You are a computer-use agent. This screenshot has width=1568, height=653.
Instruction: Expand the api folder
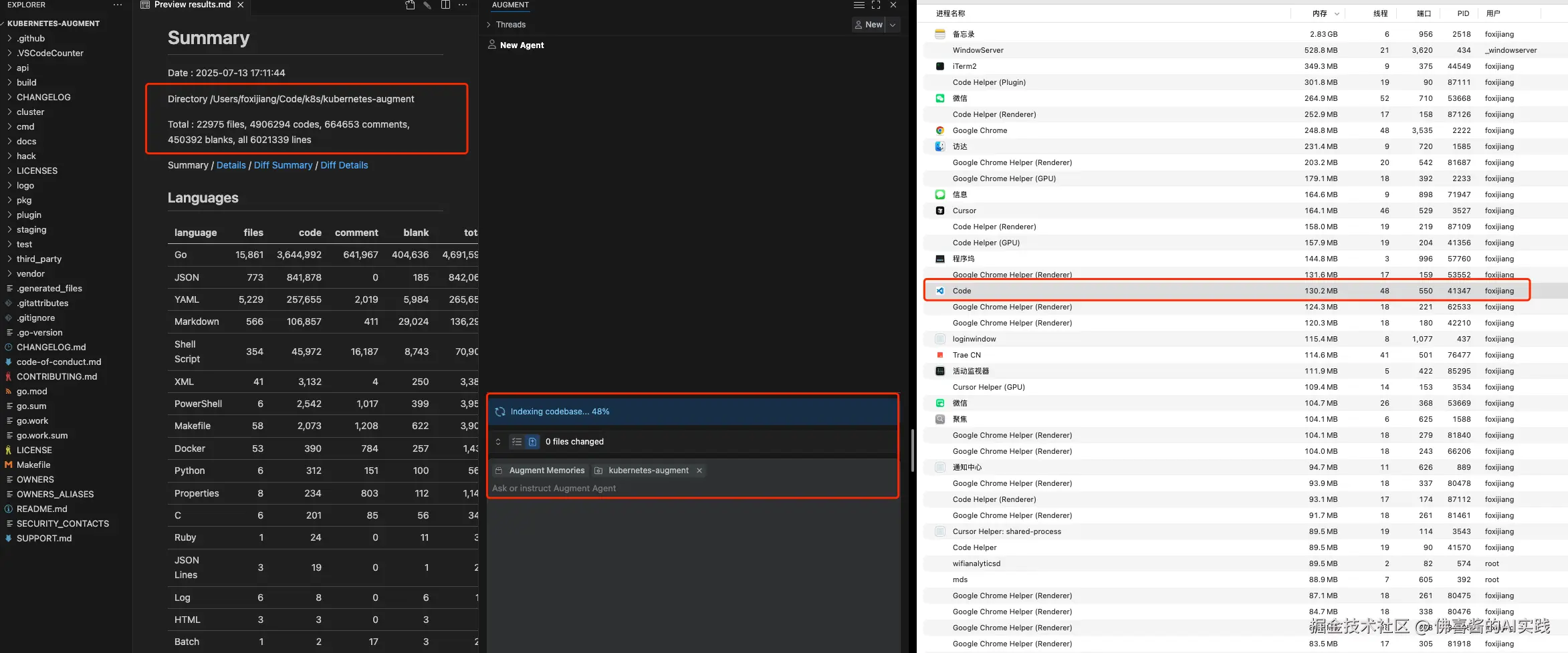tap(23, 68)
